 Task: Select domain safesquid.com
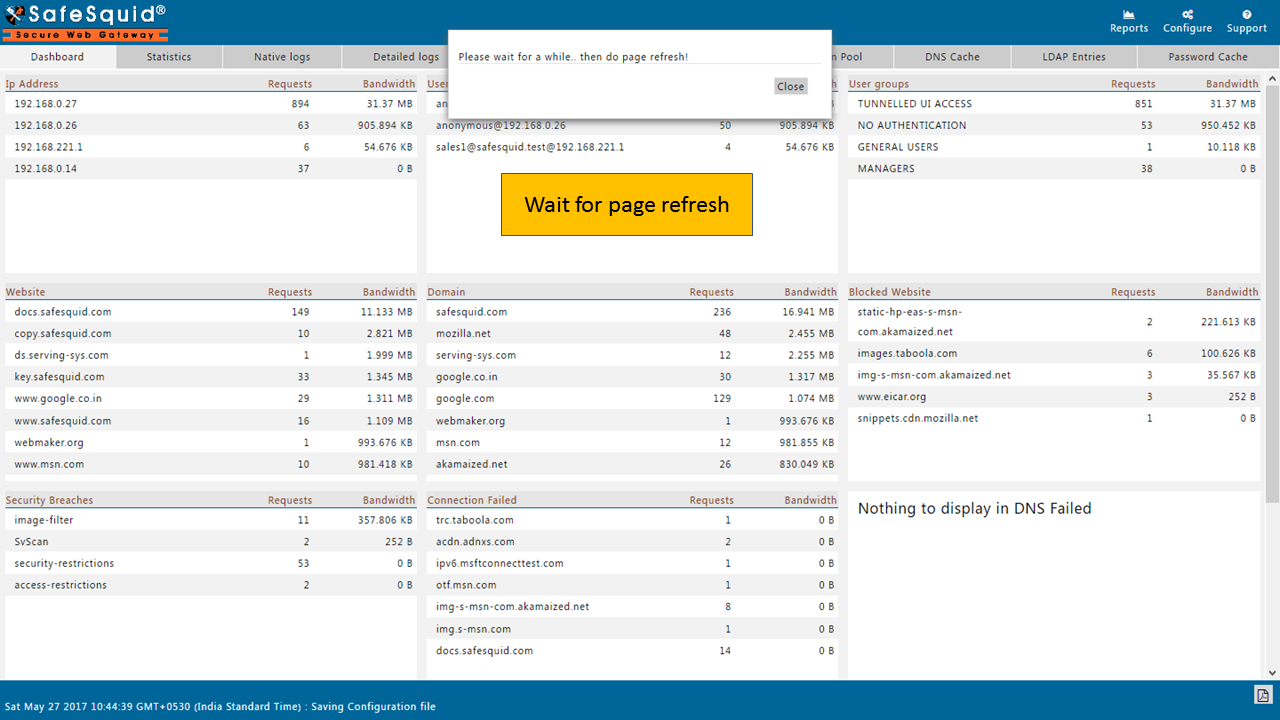pyautogui.click(x=632, y=312)
